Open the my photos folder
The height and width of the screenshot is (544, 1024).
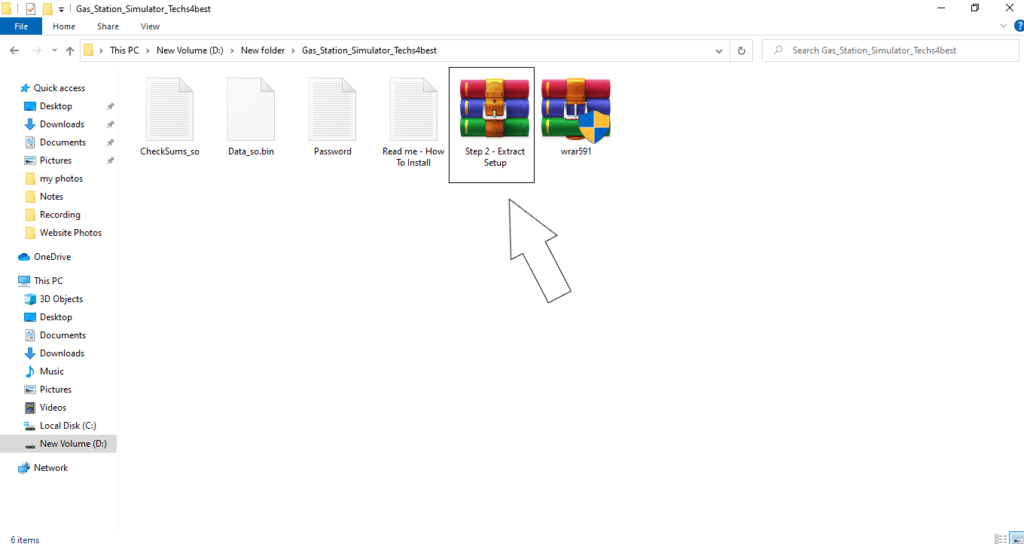click(x=61, y=178)
